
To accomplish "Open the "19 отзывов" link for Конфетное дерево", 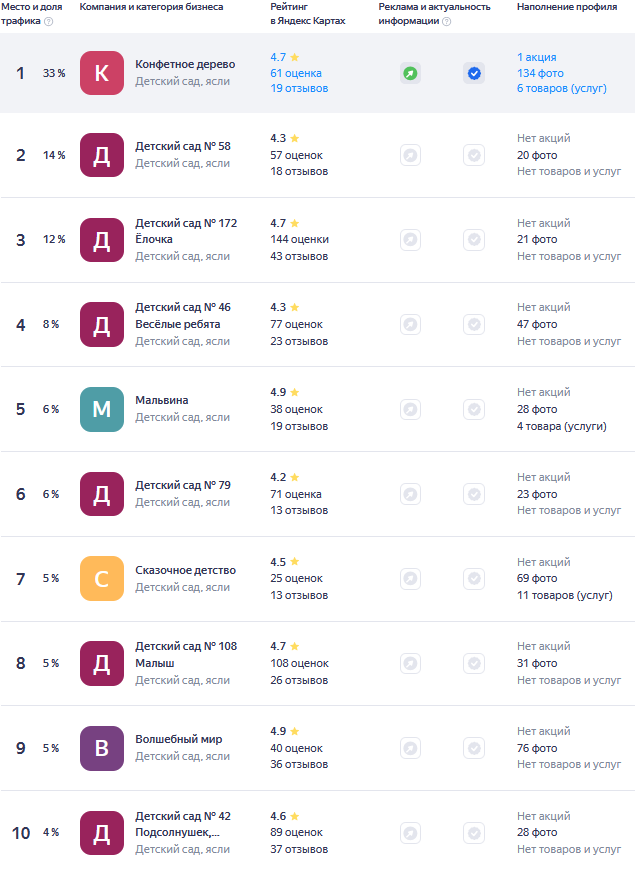I will 299,88.
